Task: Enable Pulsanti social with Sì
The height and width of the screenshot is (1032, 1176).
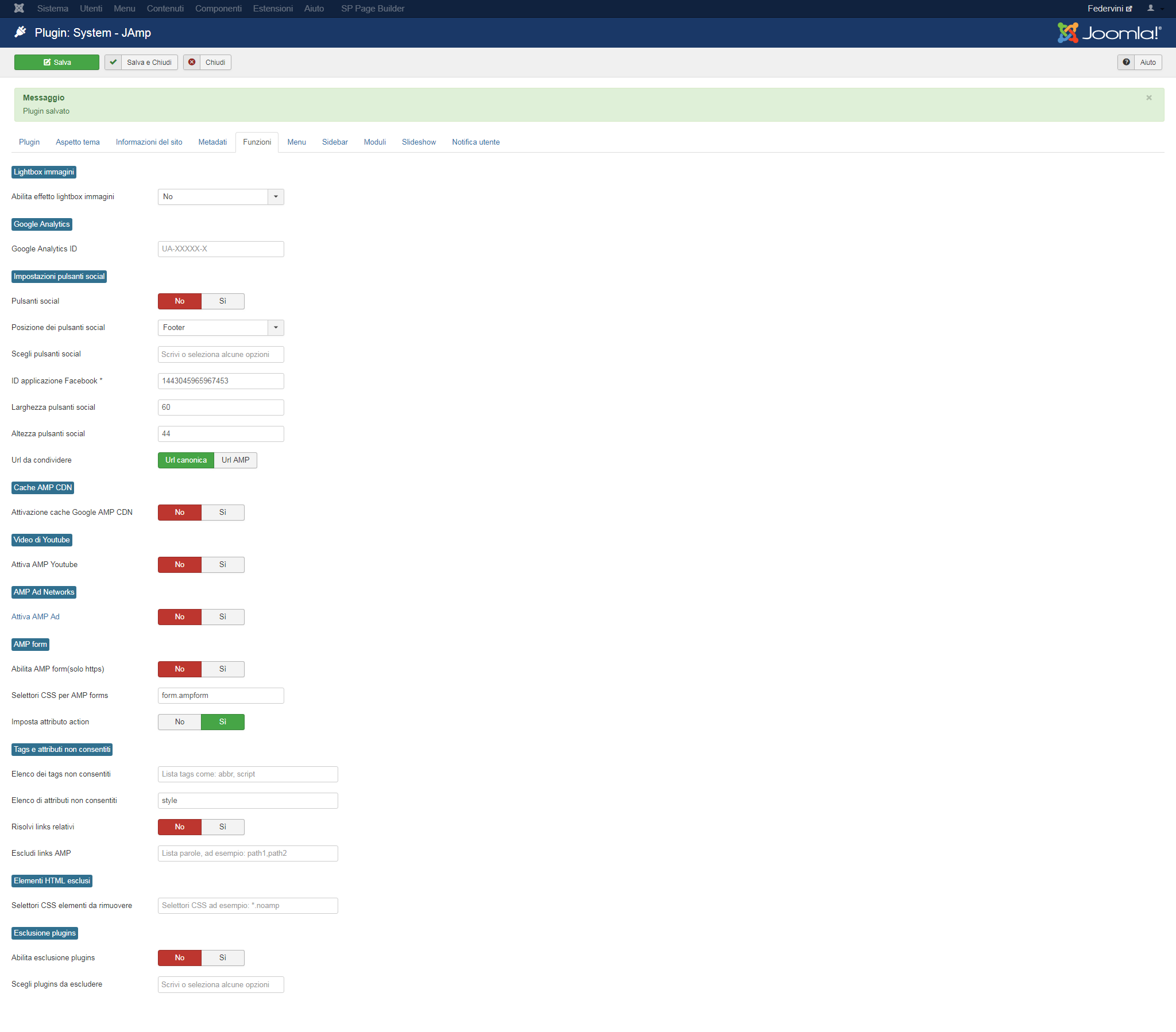Action: click(223, 301)
